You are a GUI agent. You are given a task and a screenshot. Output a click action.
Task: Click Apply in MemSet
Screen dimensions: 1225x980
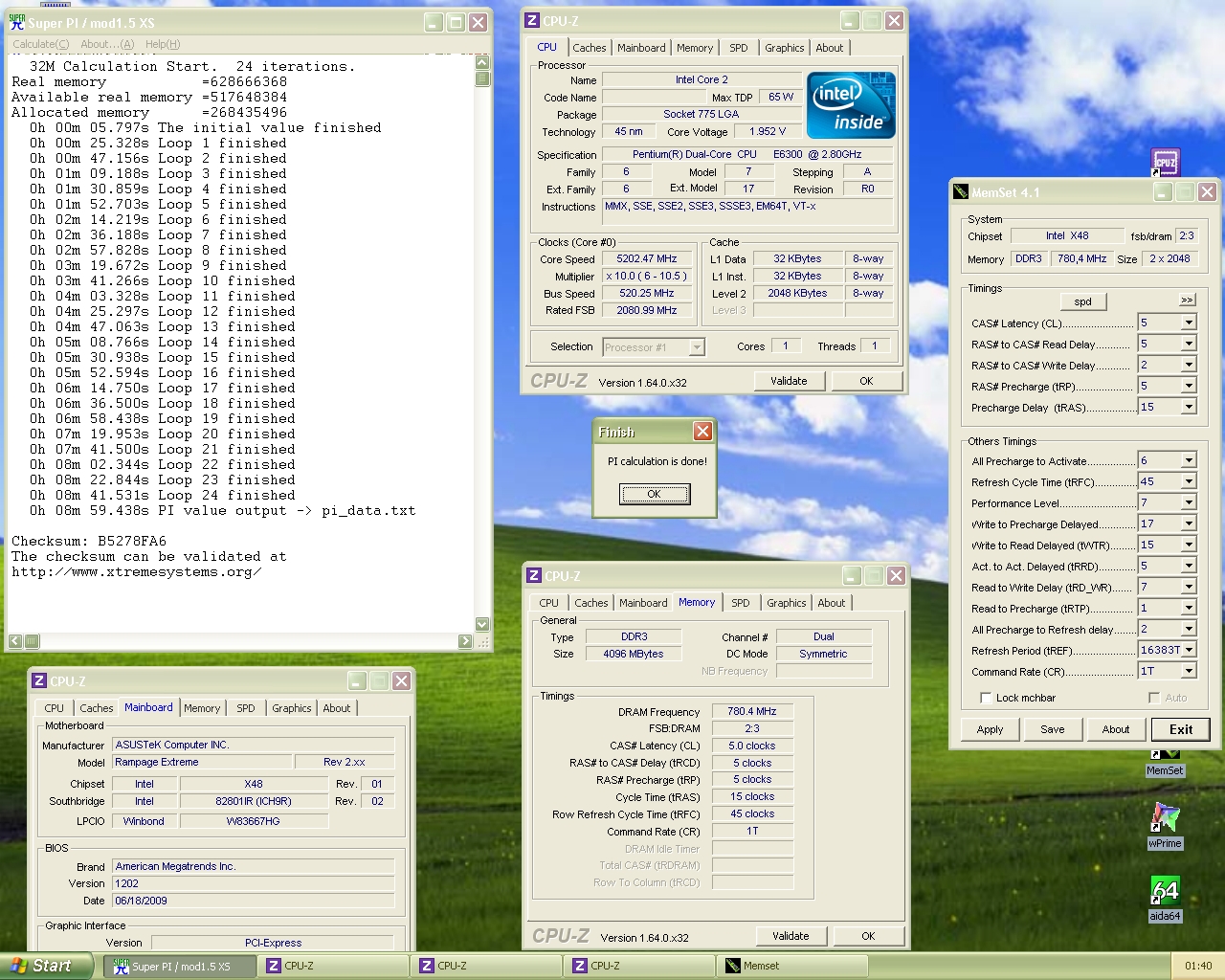(x=991, y=729)
